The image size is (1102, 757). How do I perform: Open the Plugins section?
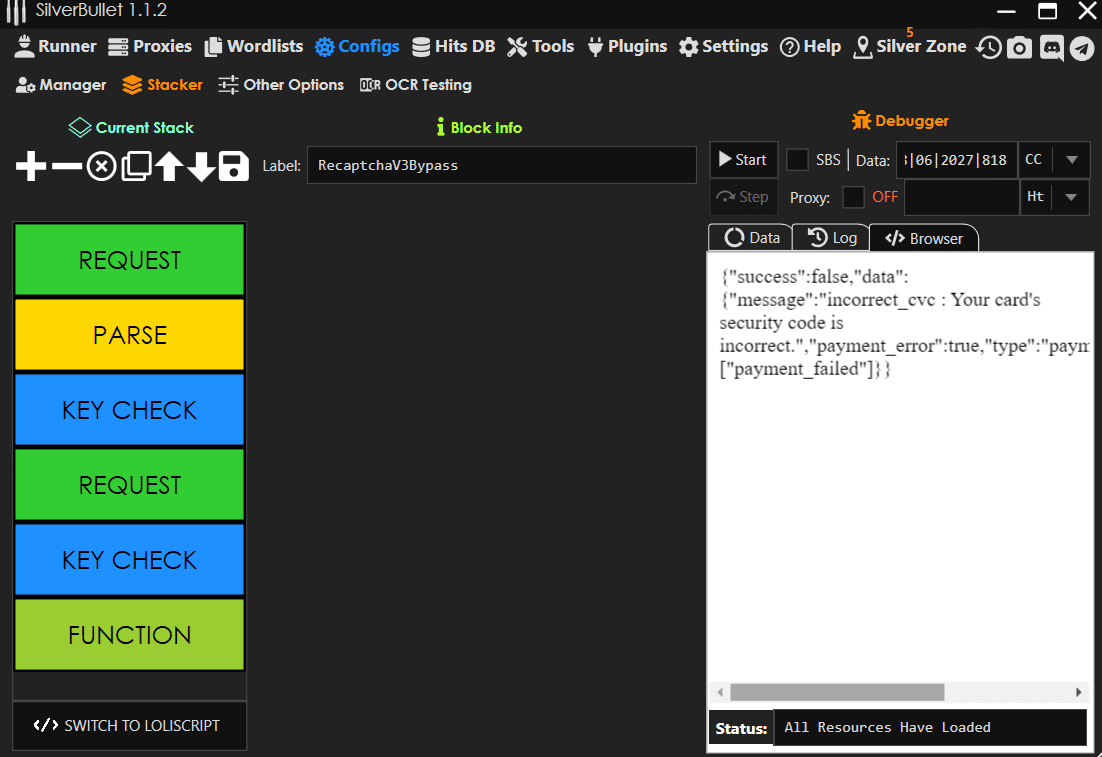(x=627, y=46)
